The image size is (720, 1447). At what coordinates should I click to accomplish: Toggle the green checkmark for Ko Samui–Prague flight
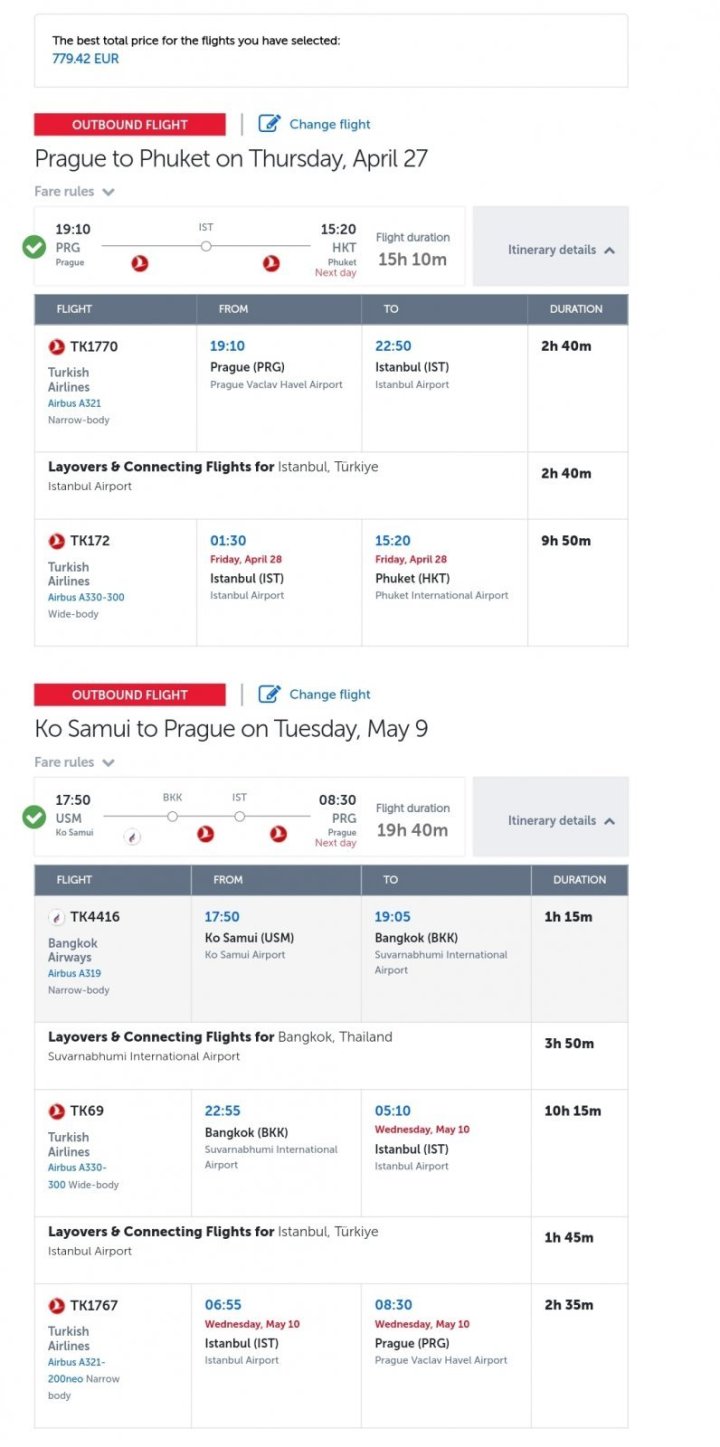point(35,817)
